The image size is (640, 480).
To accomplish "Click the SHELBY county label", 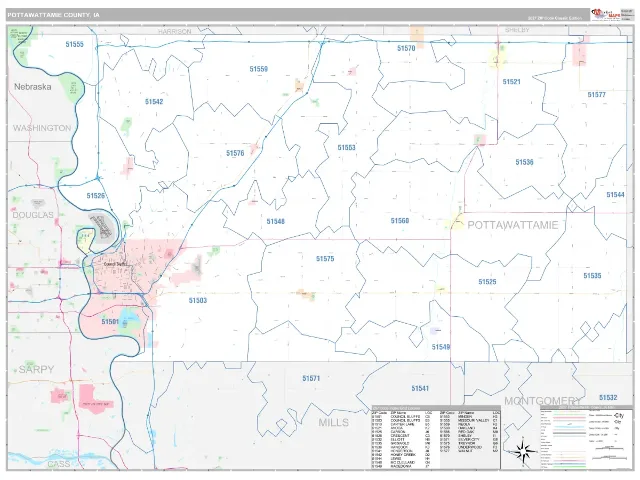I will pos(517,30).
